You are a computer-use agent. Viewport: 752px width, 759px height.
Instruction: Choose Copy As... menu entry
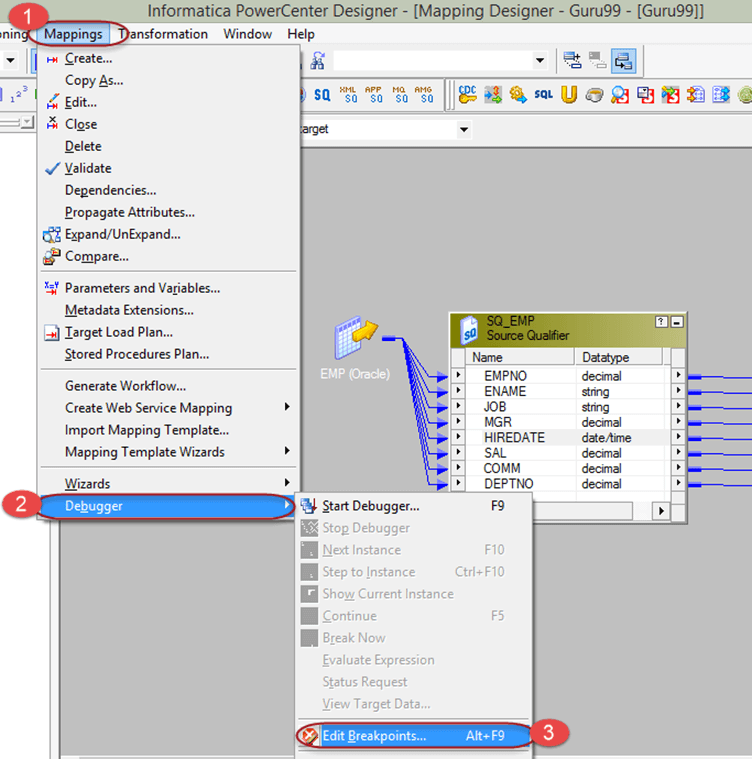(x=168, y=80)
